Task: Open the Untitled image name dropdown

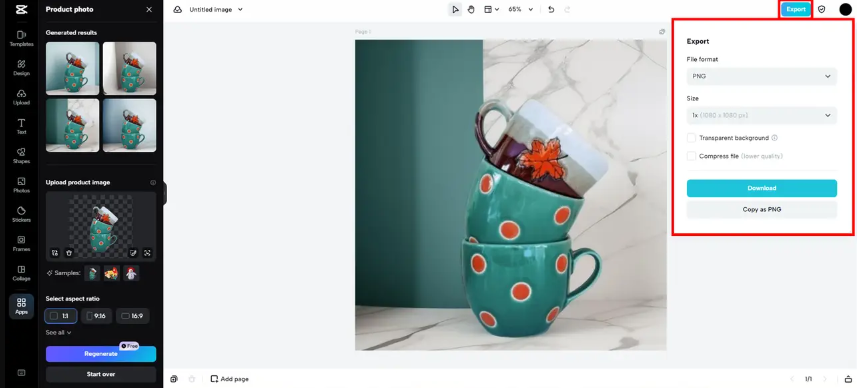Action: 216,9
